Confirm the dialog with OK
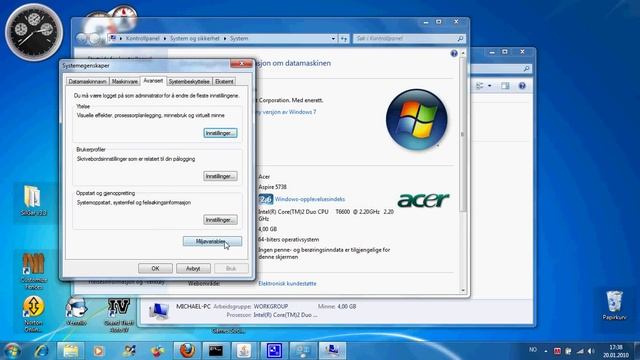The image size is (640, 360). pos(155,269)
